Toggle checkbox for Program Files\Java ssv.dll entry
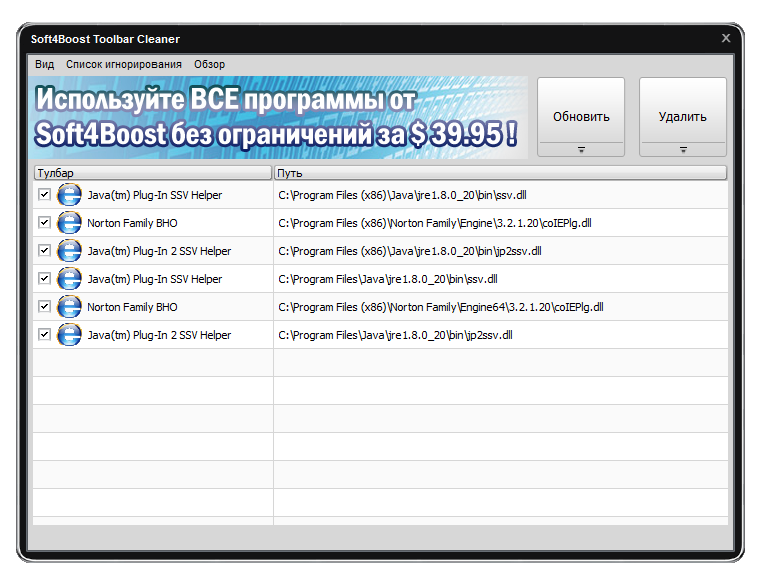 point(44,278)
